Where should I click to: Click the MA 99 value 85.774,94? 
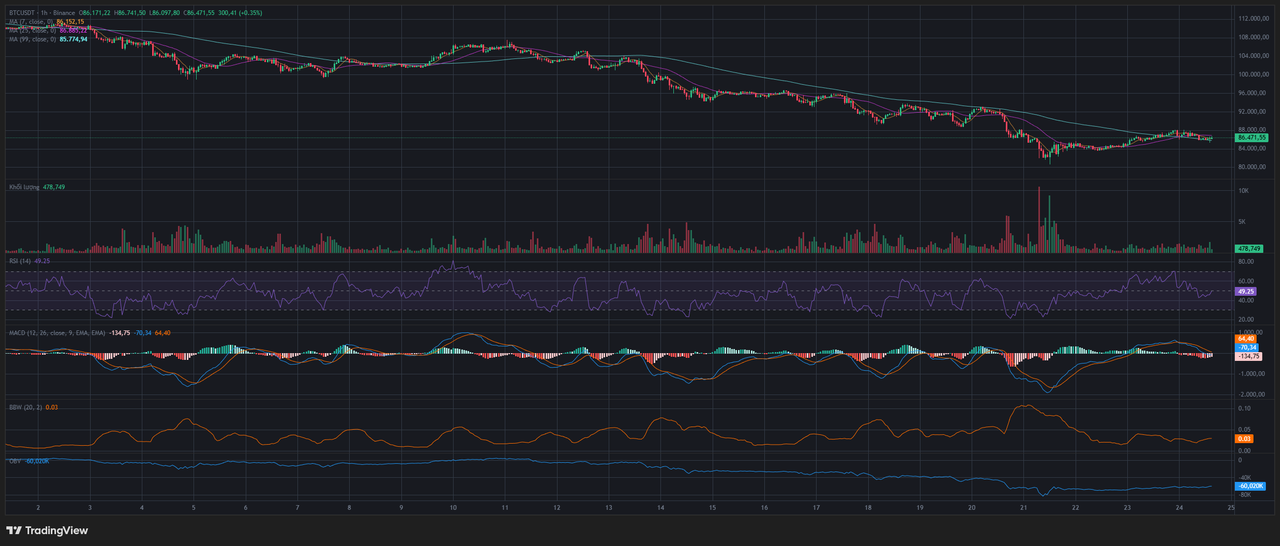[x=72, y=39]
